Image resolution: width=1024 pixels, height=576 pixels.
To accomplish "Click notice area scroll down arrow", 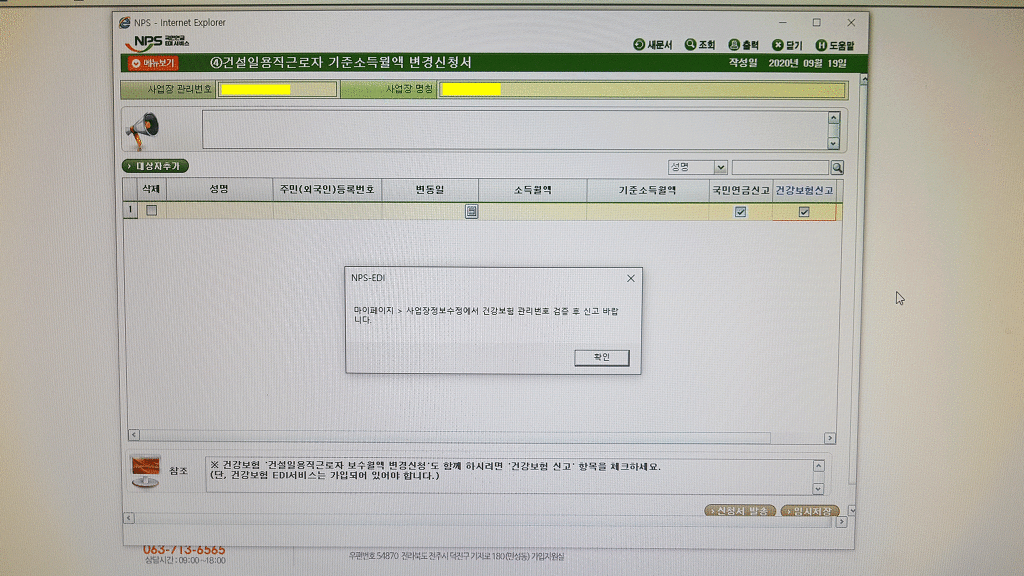I will pos(834,143).
